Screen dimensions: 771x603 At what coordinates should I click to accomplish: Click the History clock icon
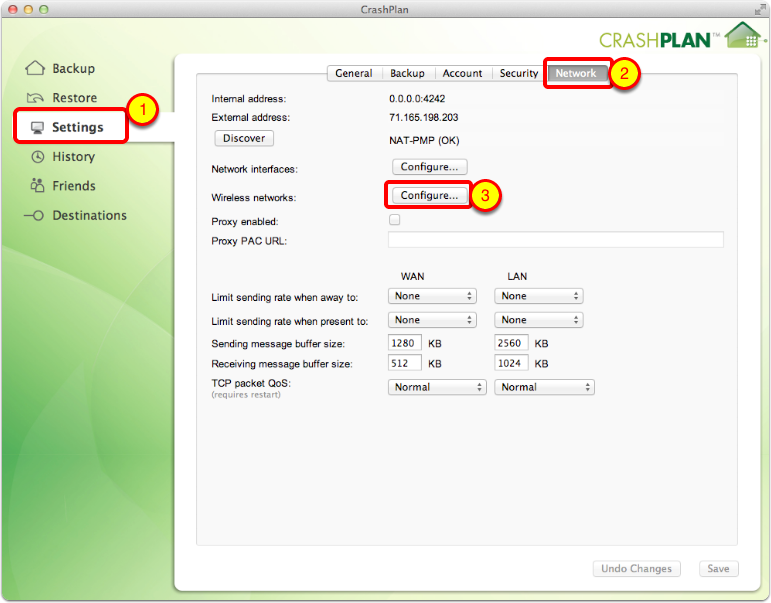tap(37, 157)
